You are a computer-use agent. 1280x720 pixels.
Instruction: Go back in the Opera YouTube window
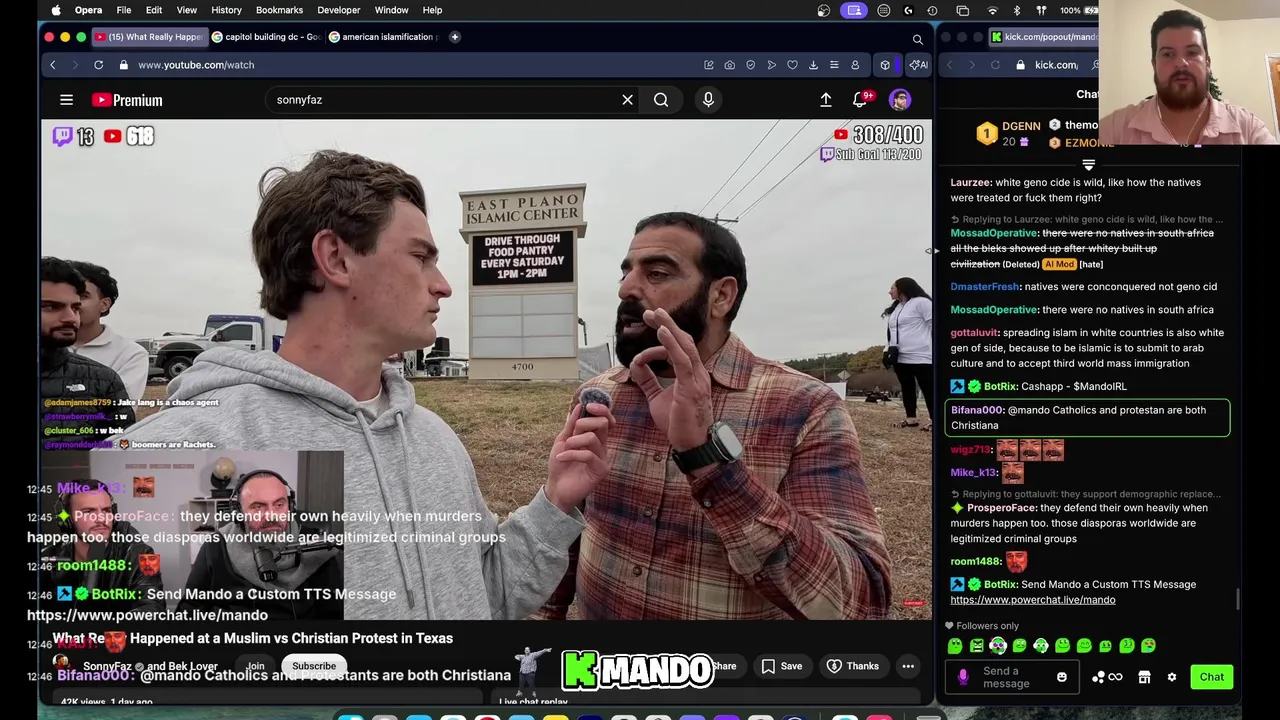pyautogui.click(x=52, y=65)
